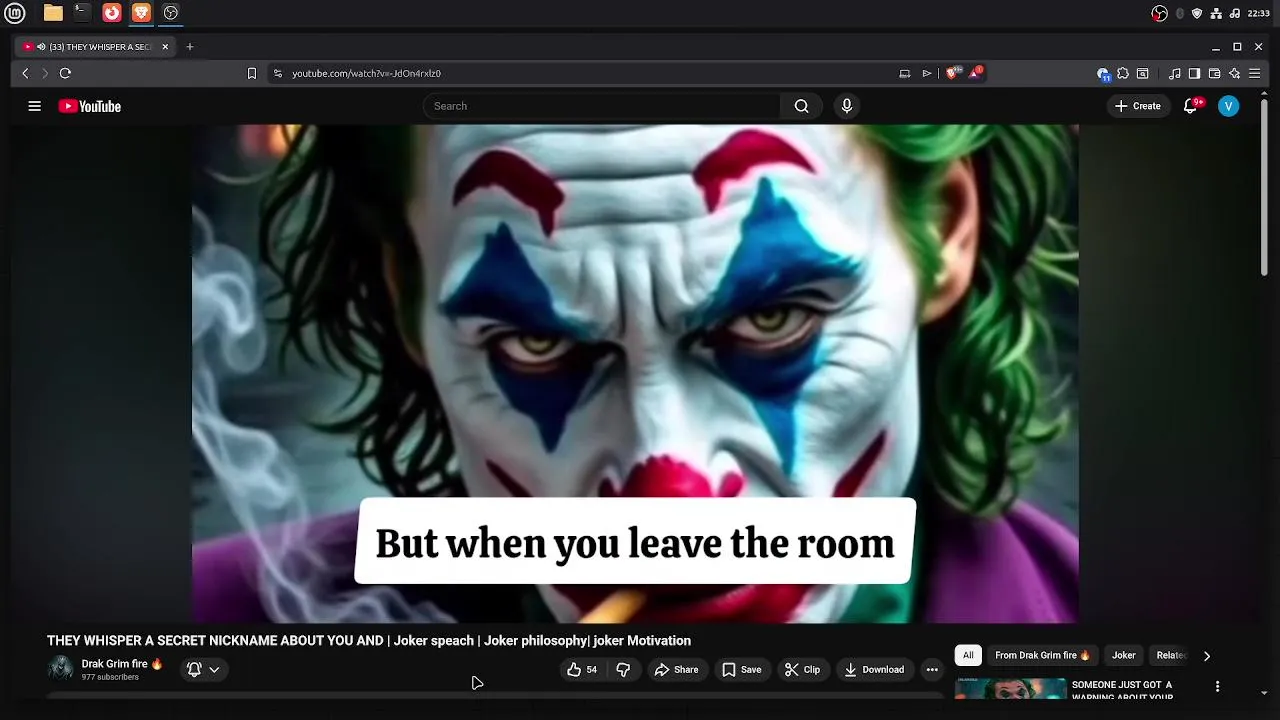Open options for SOMEONE JUST GOT video
This screenshot has width=1280, height=720.
coord(1217,686)
